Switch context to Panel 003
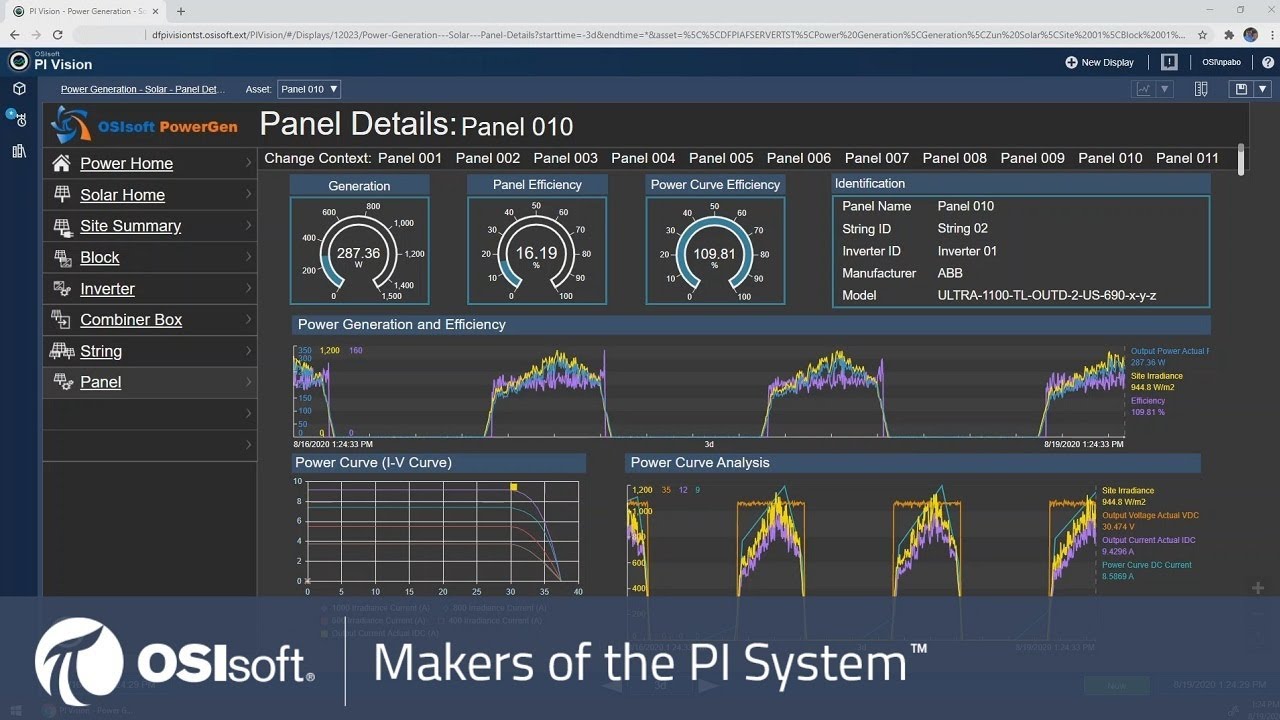 coord(566,158)
